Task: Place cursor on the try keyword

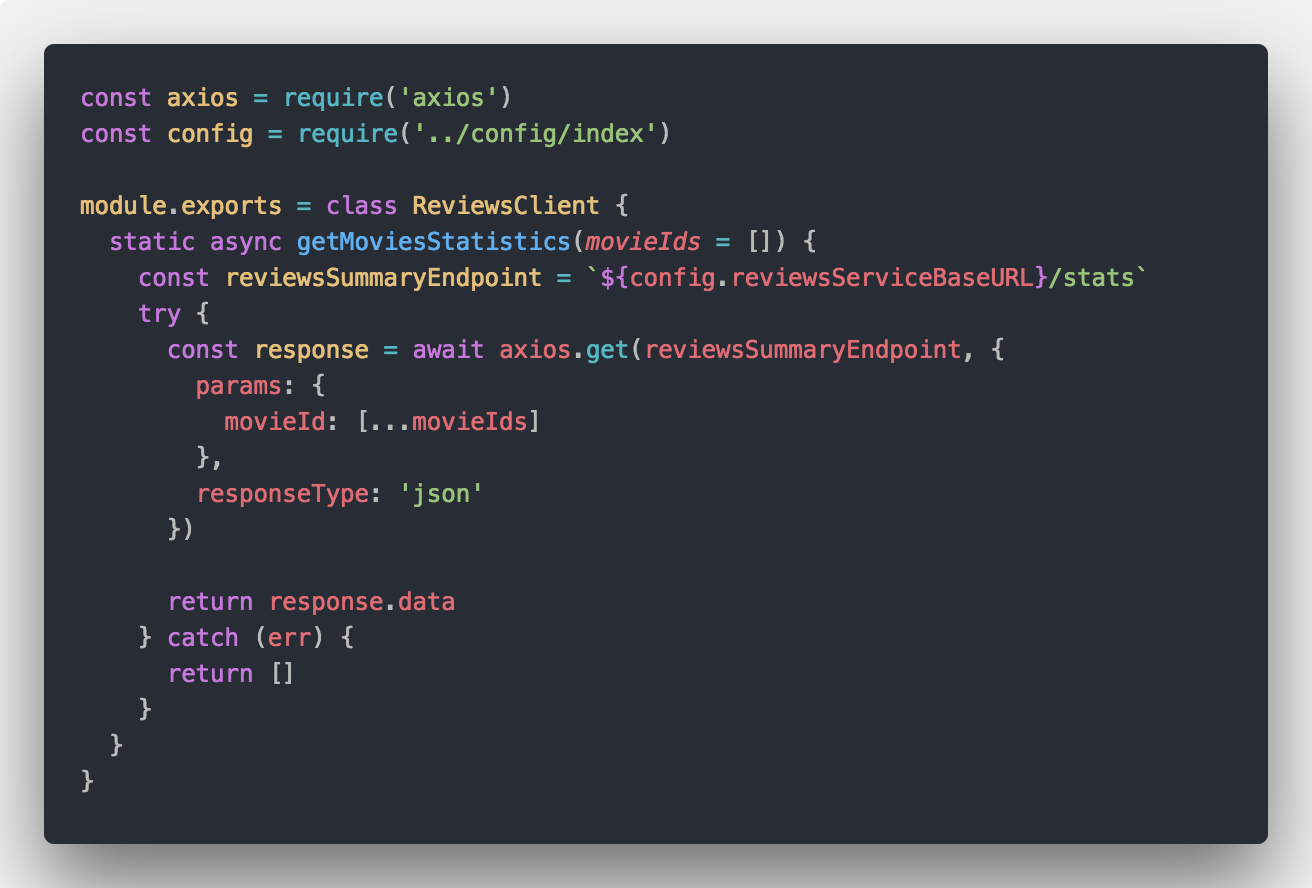Action: pyautogui.click(x=160, y=314)
